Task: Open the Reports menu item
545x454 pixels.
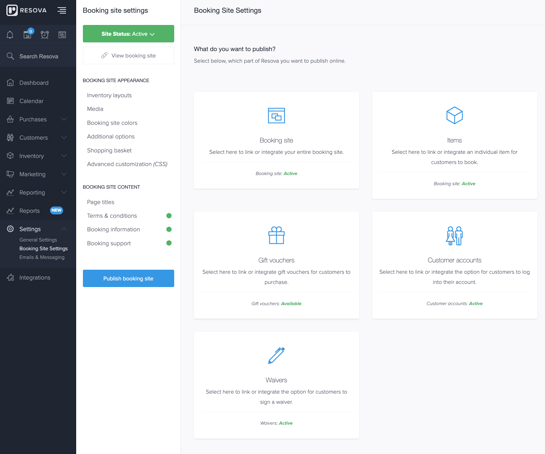Action: (x=30, y=211)
